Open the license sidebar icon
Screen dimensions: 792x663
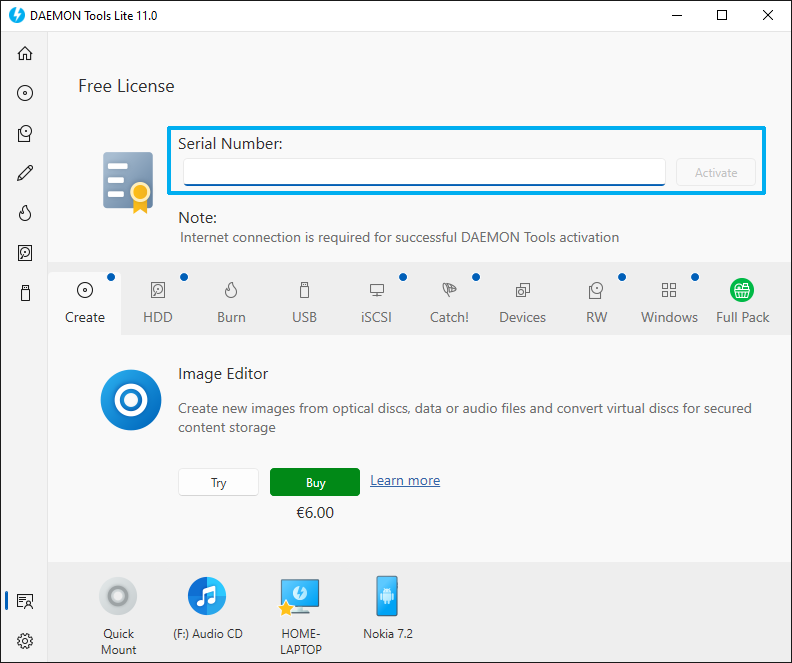pyautogui.click(x=25, y=601)
